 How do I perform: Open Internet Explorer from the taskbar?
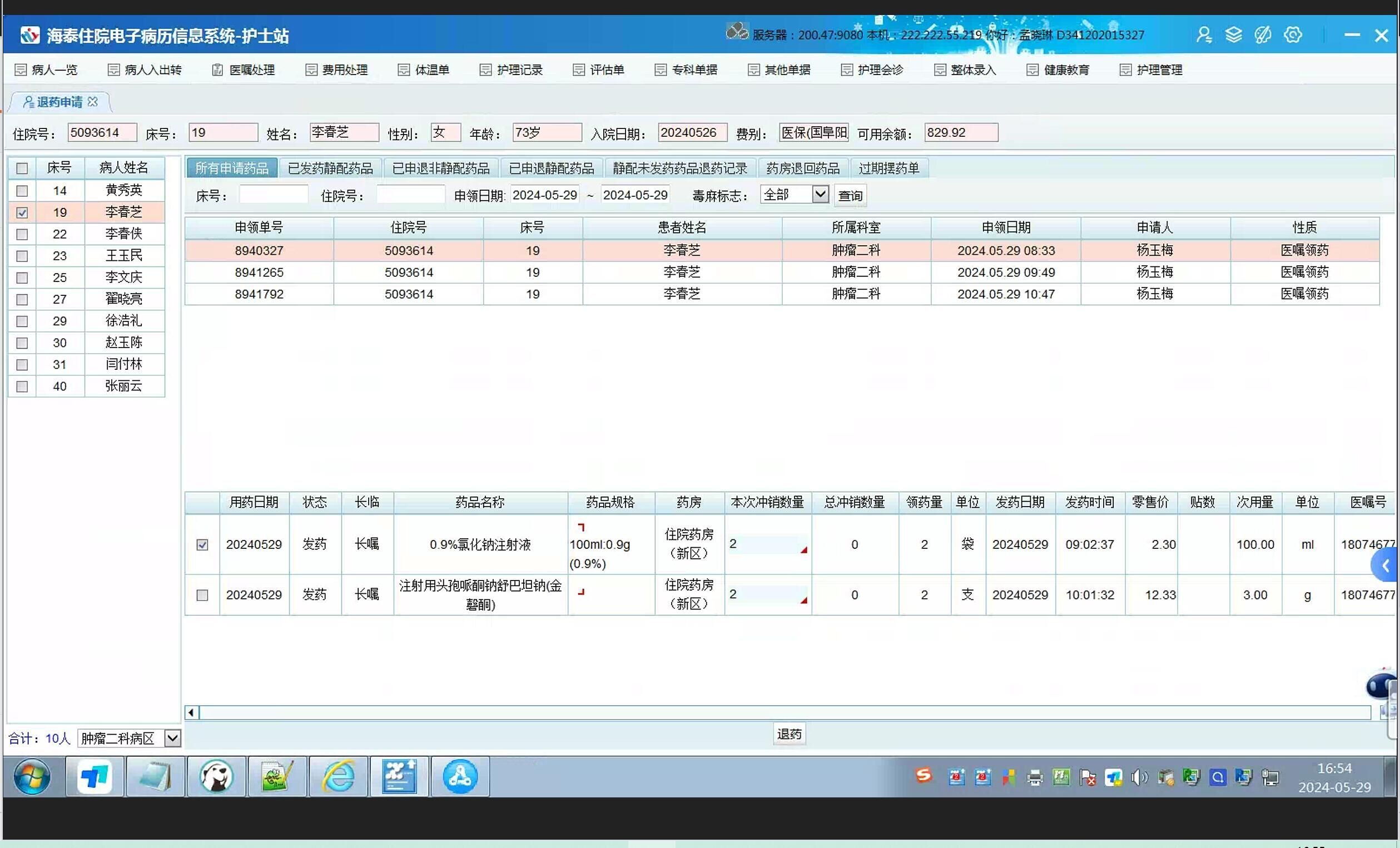click(x=338, y=776)
